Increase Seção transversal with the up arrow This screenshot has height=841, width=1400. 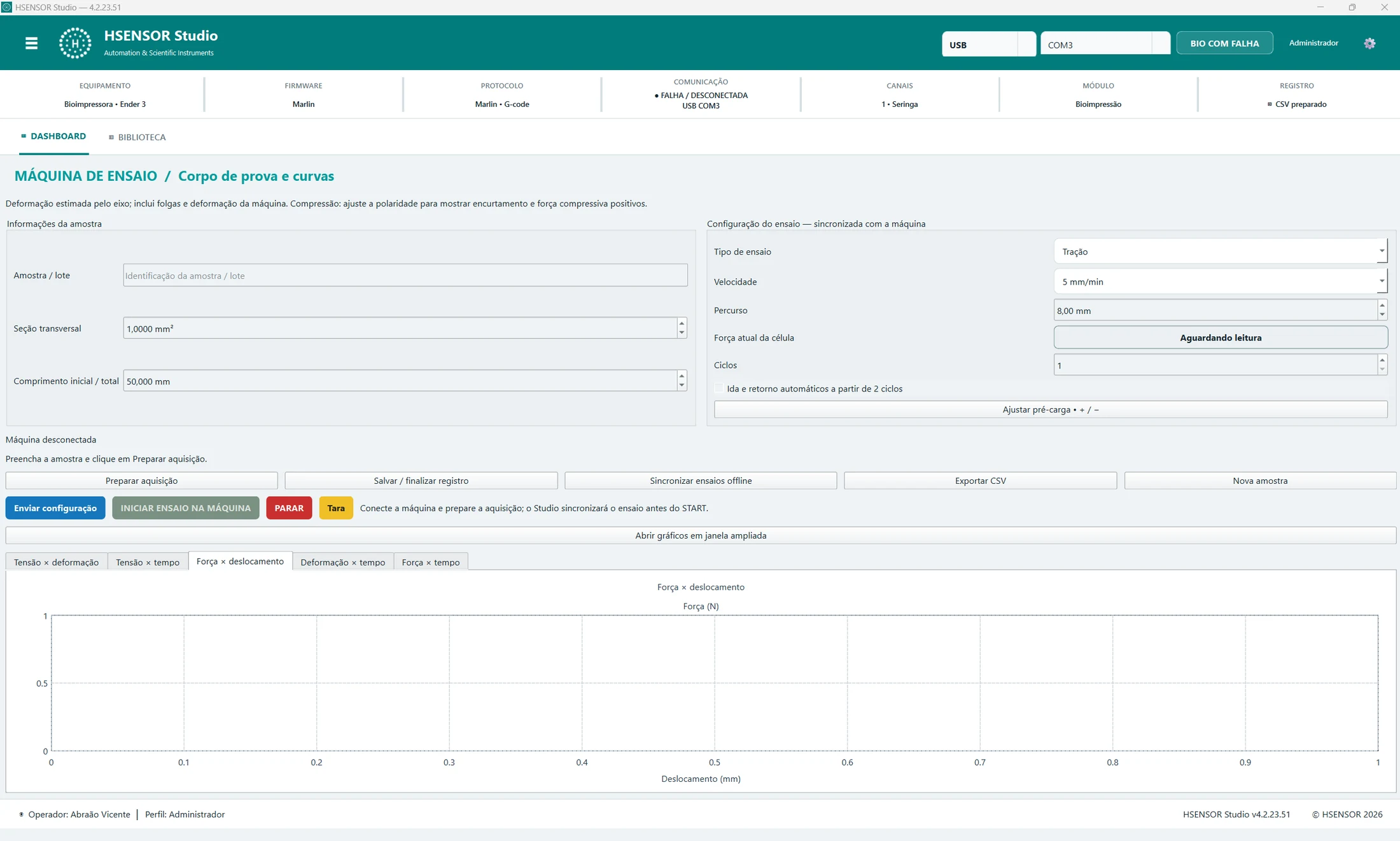click(682, 323)
